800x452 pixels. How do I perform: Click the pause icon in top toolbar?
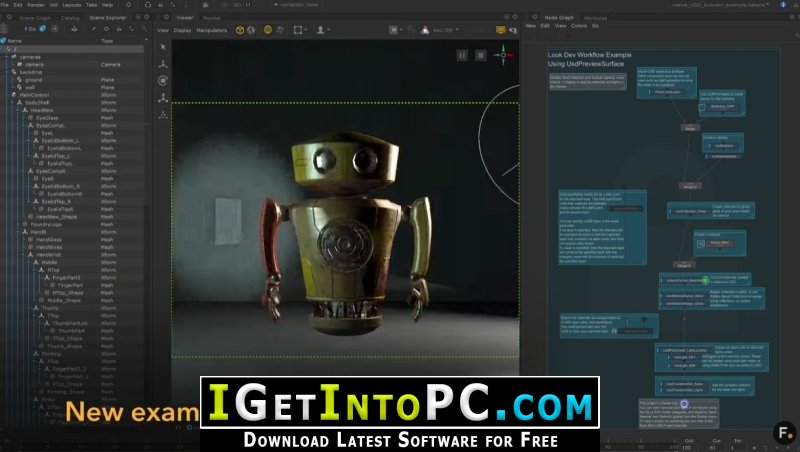248,5
